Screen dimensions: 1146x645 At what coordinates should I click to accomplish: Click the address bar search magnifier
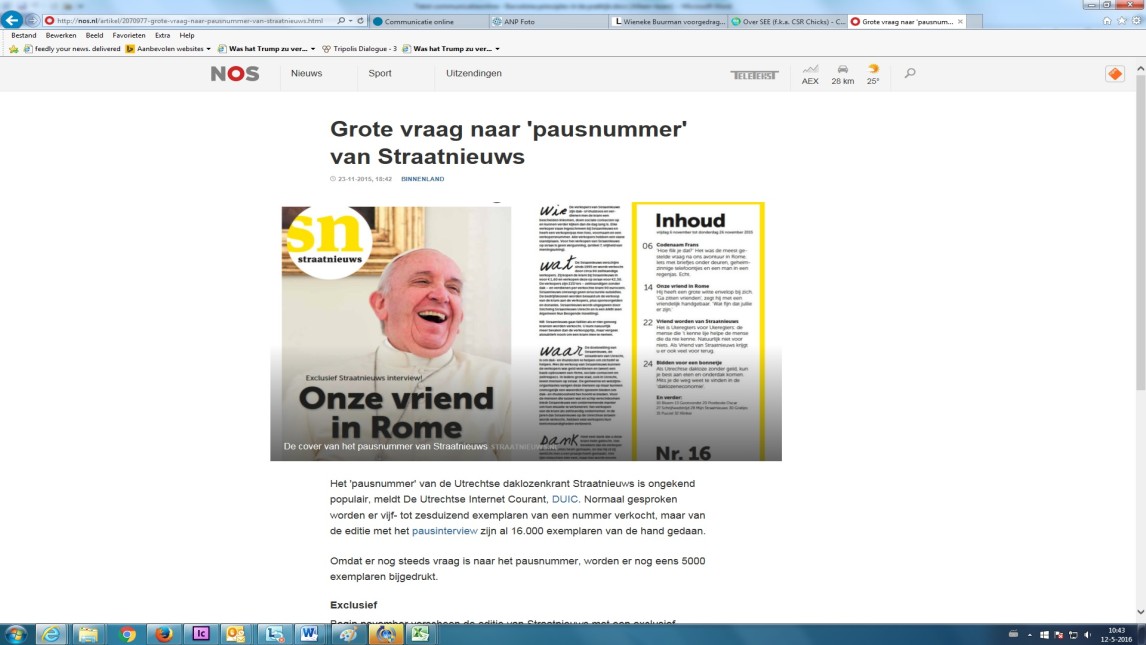click(x=341, y=21)
